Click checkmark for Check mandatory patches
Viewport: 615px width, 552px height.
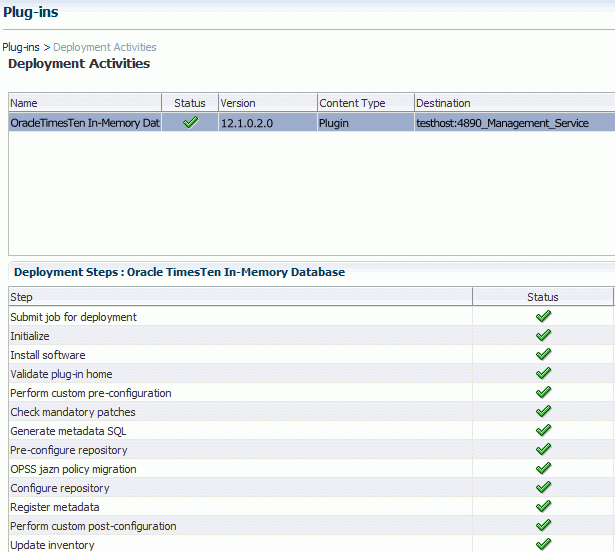543,411
